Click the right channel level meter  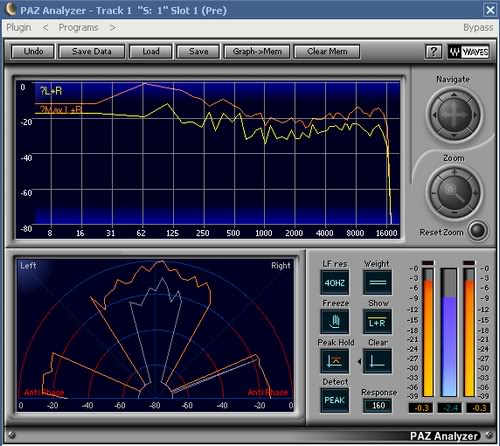469,332
